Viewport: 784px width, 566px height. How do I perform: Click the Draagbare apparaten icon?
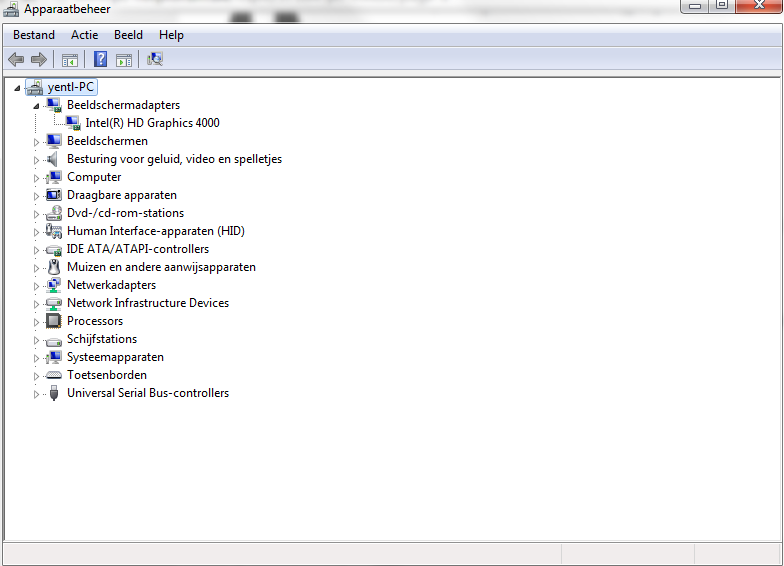pyautogui.click(x=54, y=195)
